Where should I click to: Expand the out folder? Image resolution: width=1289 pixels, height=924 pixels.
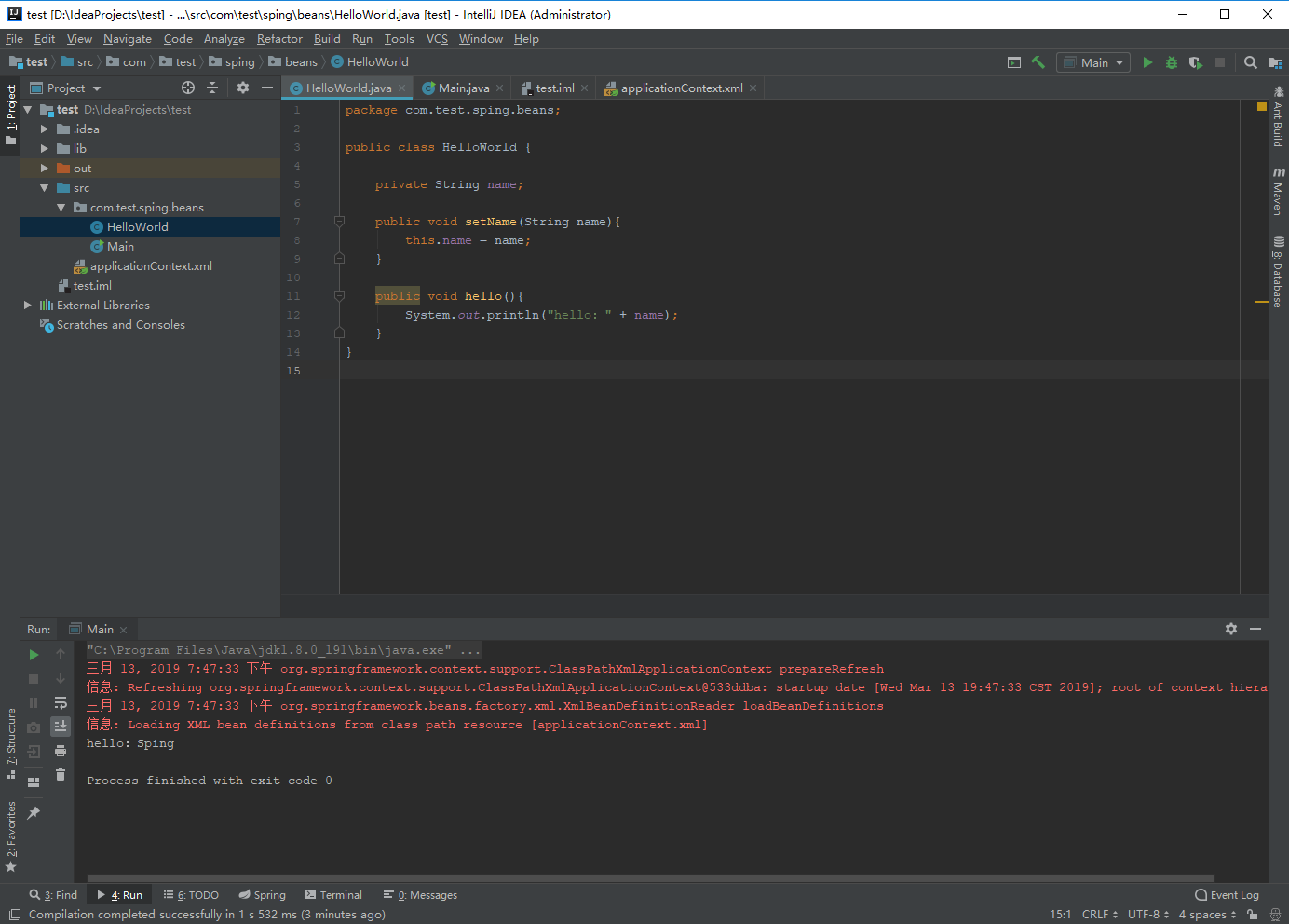click(x=44, y=169)
